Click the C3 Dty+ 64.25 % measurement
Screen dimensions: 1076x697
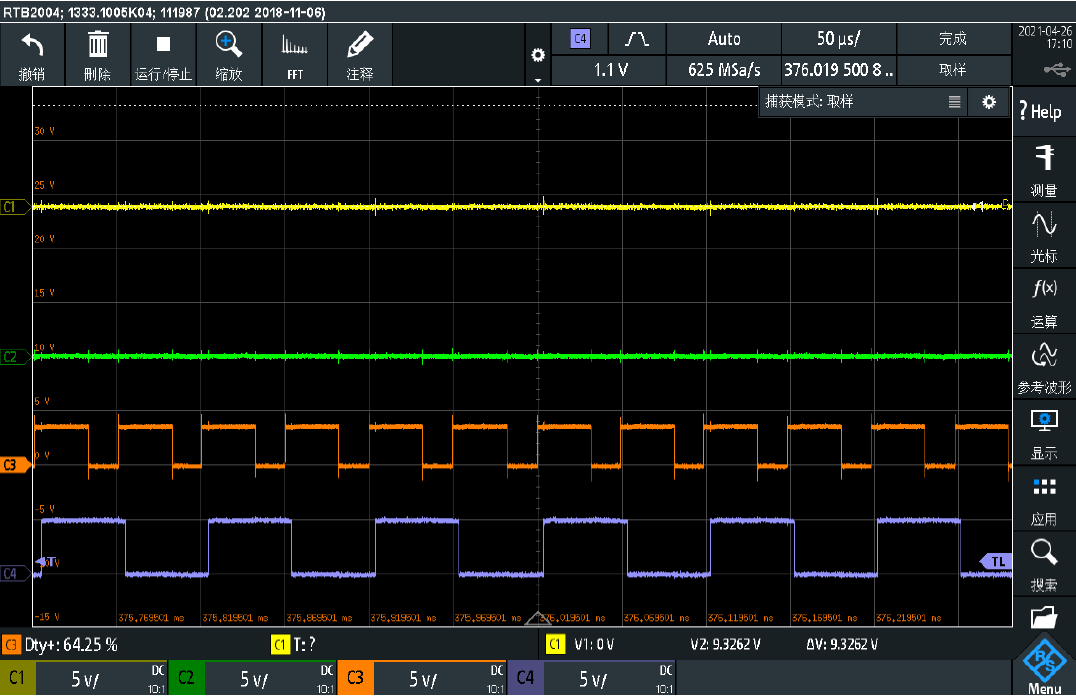point(71,645)
